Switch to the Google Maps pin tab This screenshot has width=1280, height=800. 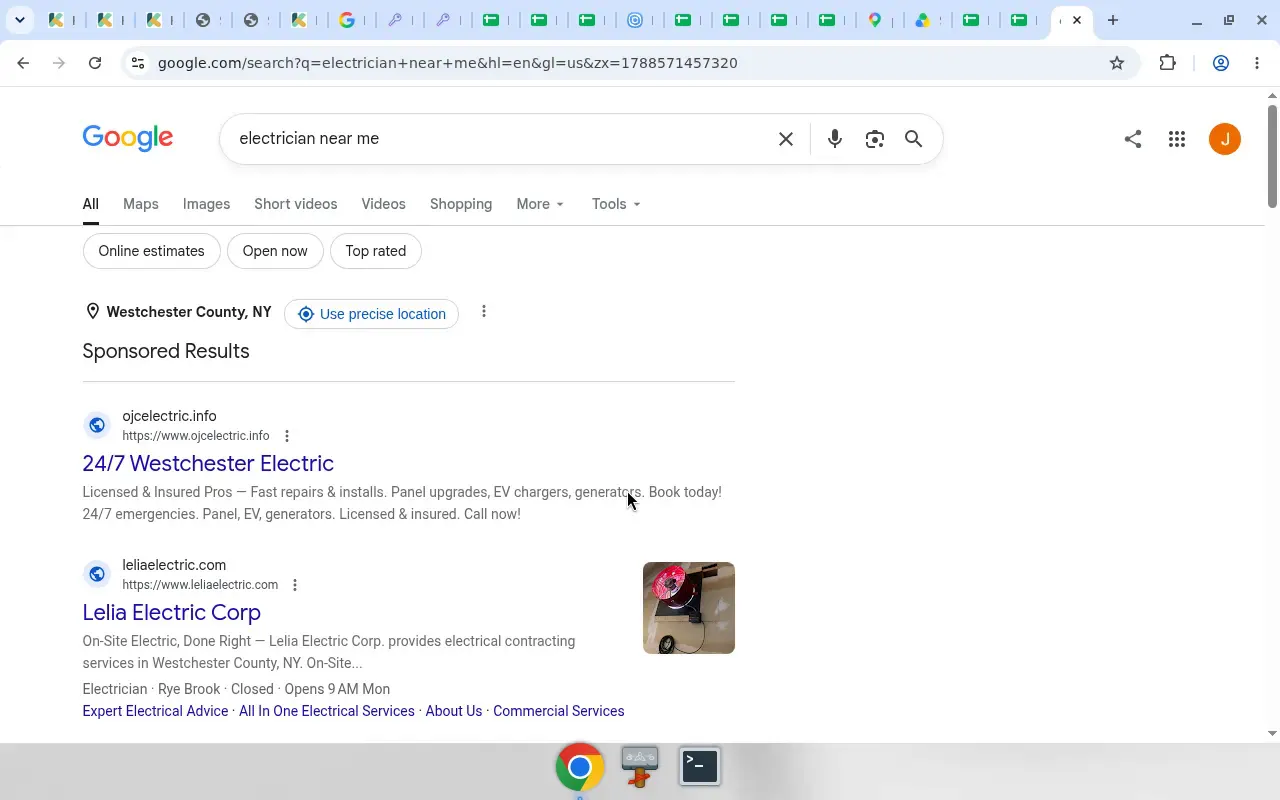point(876,20)
